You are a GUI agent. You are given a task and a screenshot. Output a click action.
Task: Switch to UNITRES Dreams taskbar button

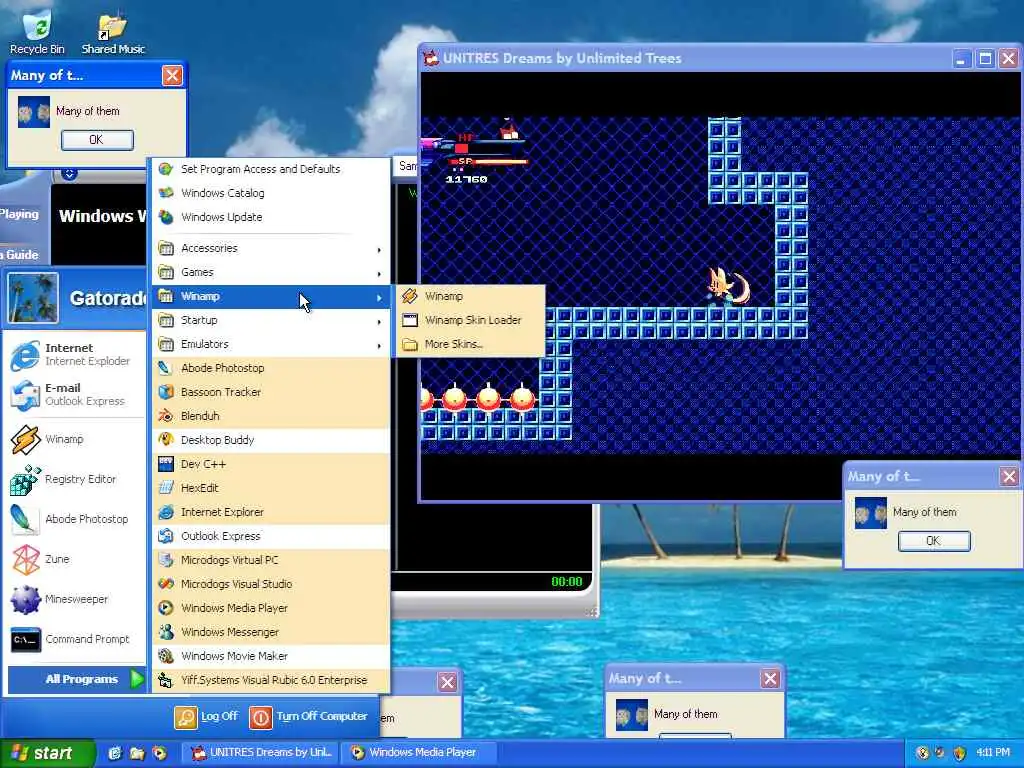261,752
